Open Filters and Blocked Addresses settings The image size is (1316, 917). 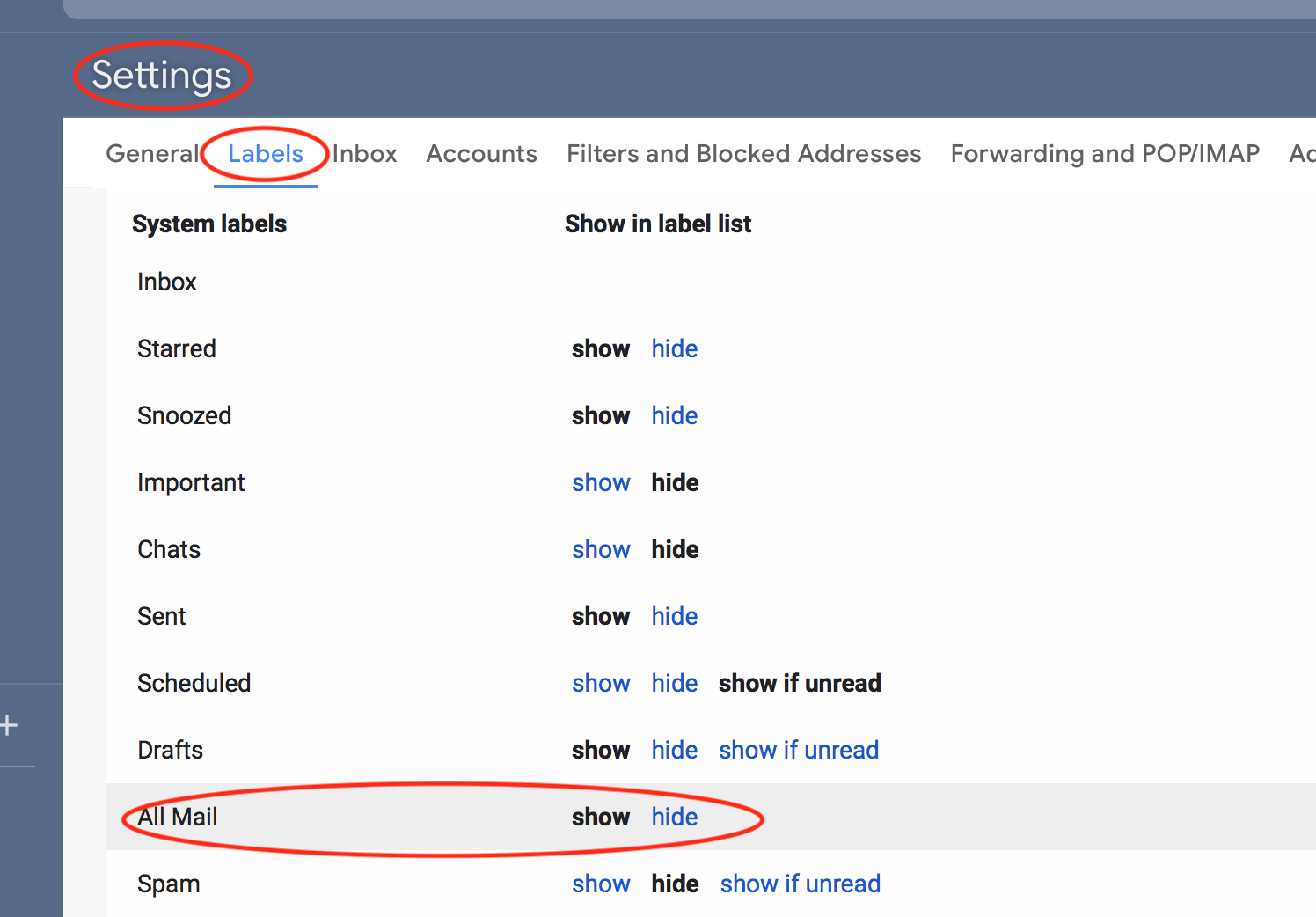point(743,153)
